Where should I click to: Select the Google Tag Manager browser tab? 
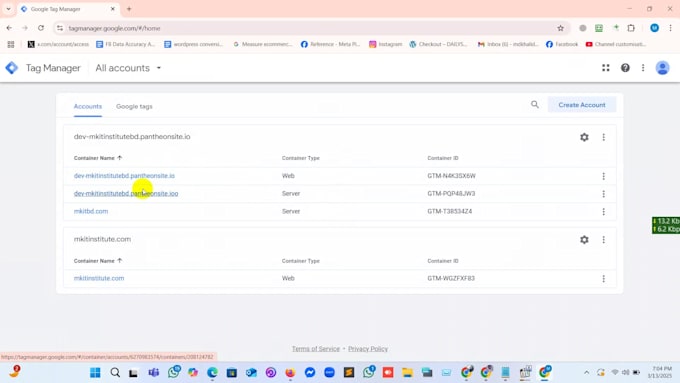[x=69, y=9]
